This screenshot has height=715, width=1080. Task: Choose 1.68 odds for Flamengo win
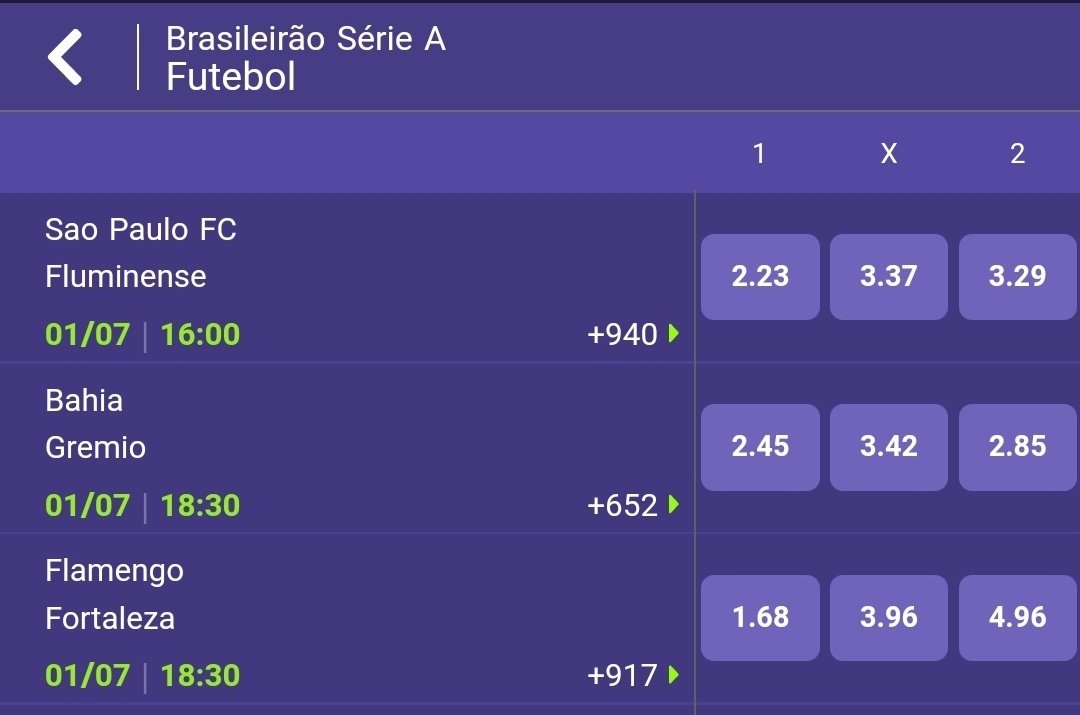click(x=760, y=618)
